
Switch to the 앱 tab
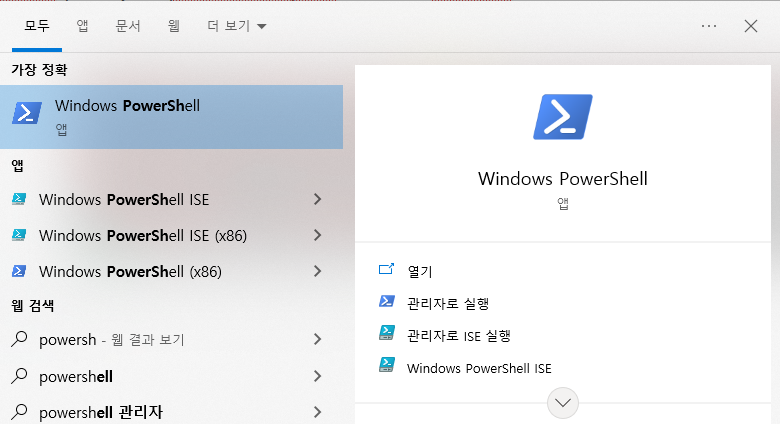(83, 26)
